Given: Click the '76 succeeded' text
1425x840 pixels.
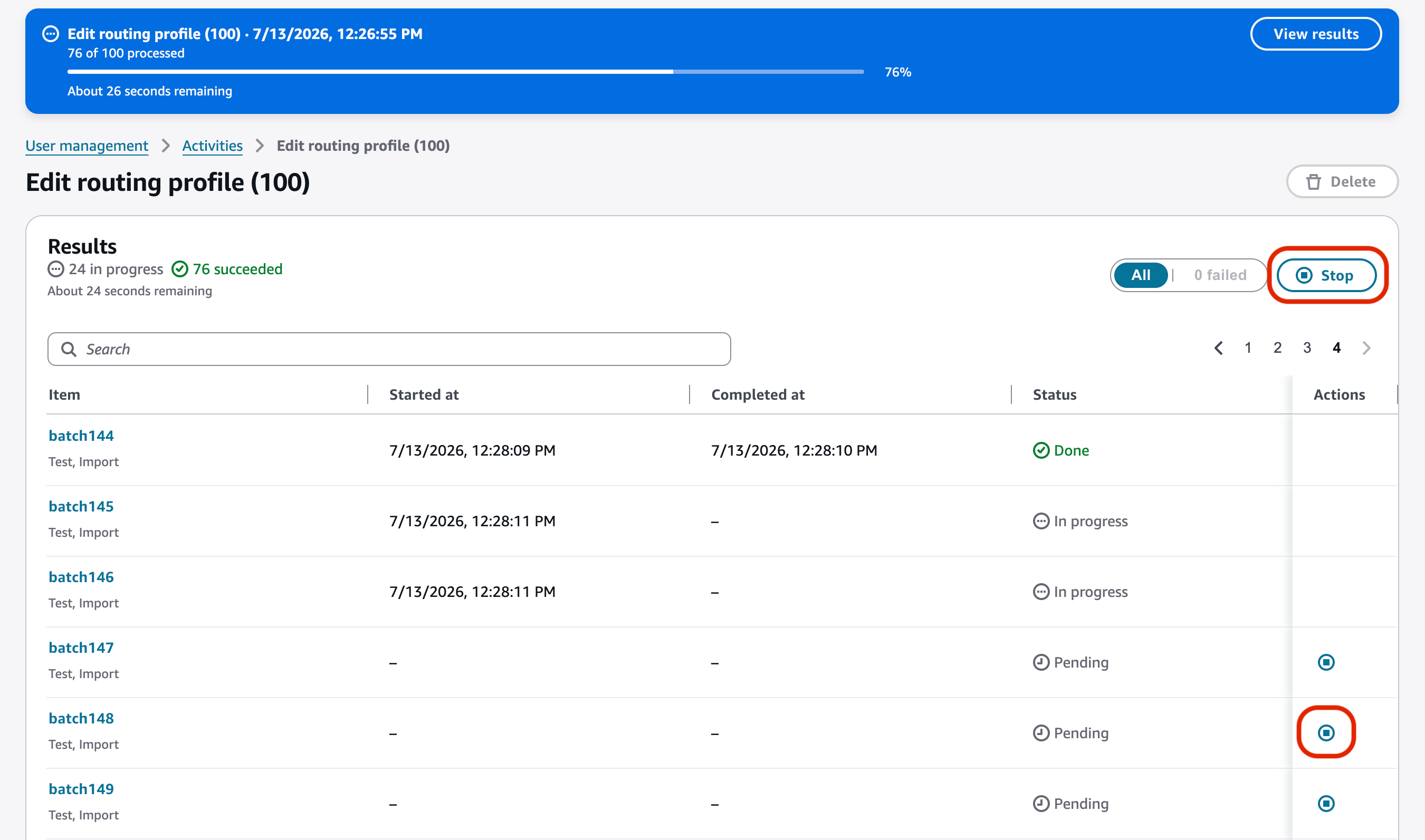Looking at the screenshot, I should 238,269.
